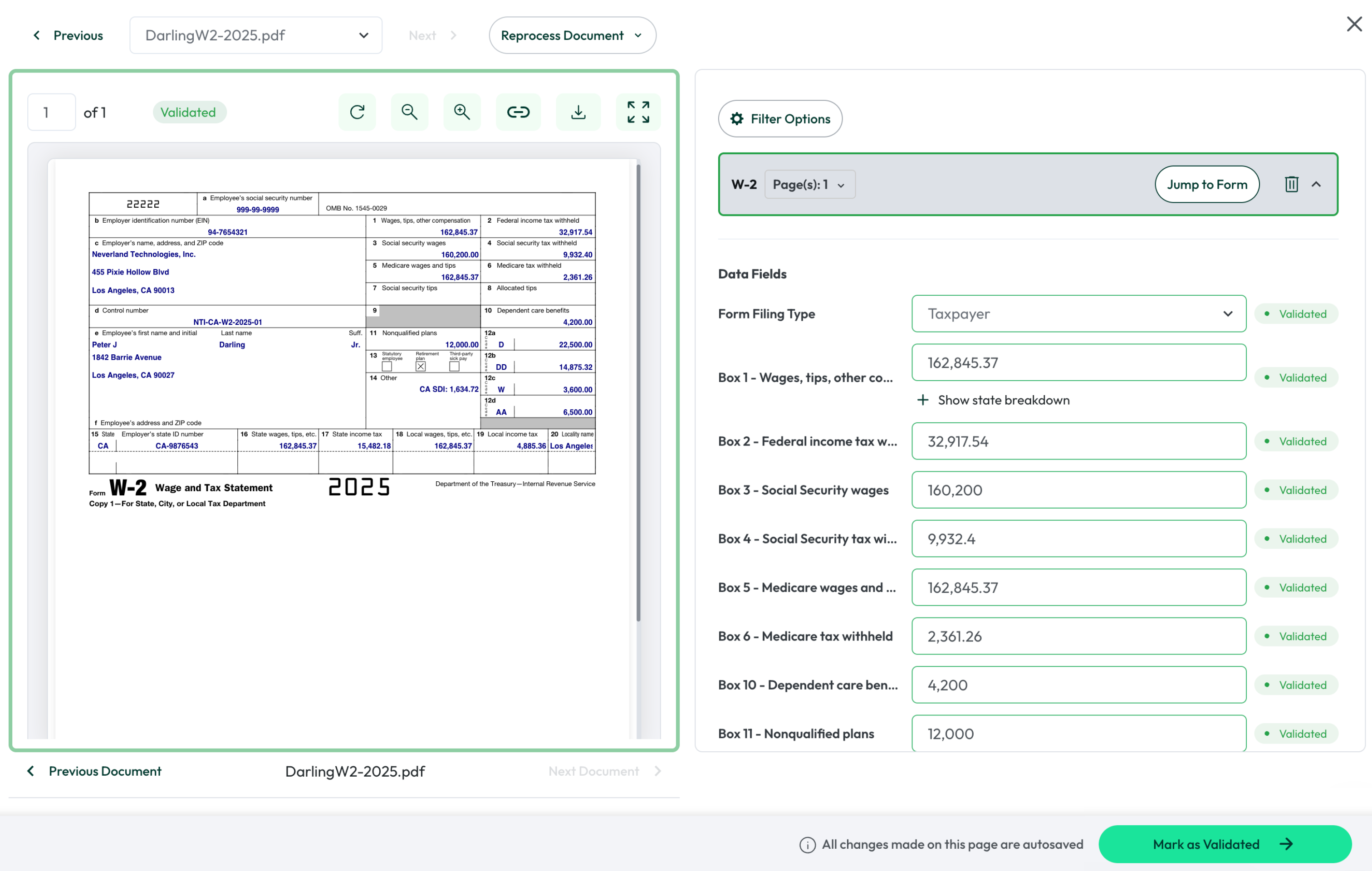This screenshot has width=1372, height=871.
Task: Open the Filter Options gear button
Action: 779,118
